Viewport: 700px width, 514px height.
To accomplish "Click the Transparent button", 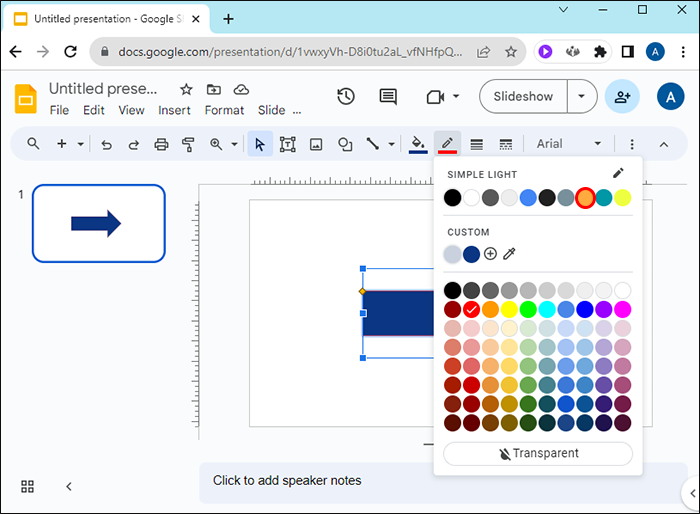I will coord(538,453).
